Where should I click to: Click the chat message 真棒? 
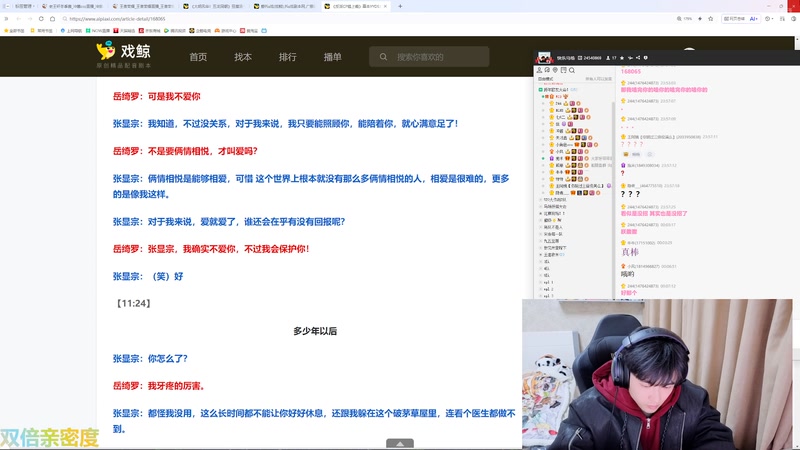pyautogui.click(x=630, y=252)
